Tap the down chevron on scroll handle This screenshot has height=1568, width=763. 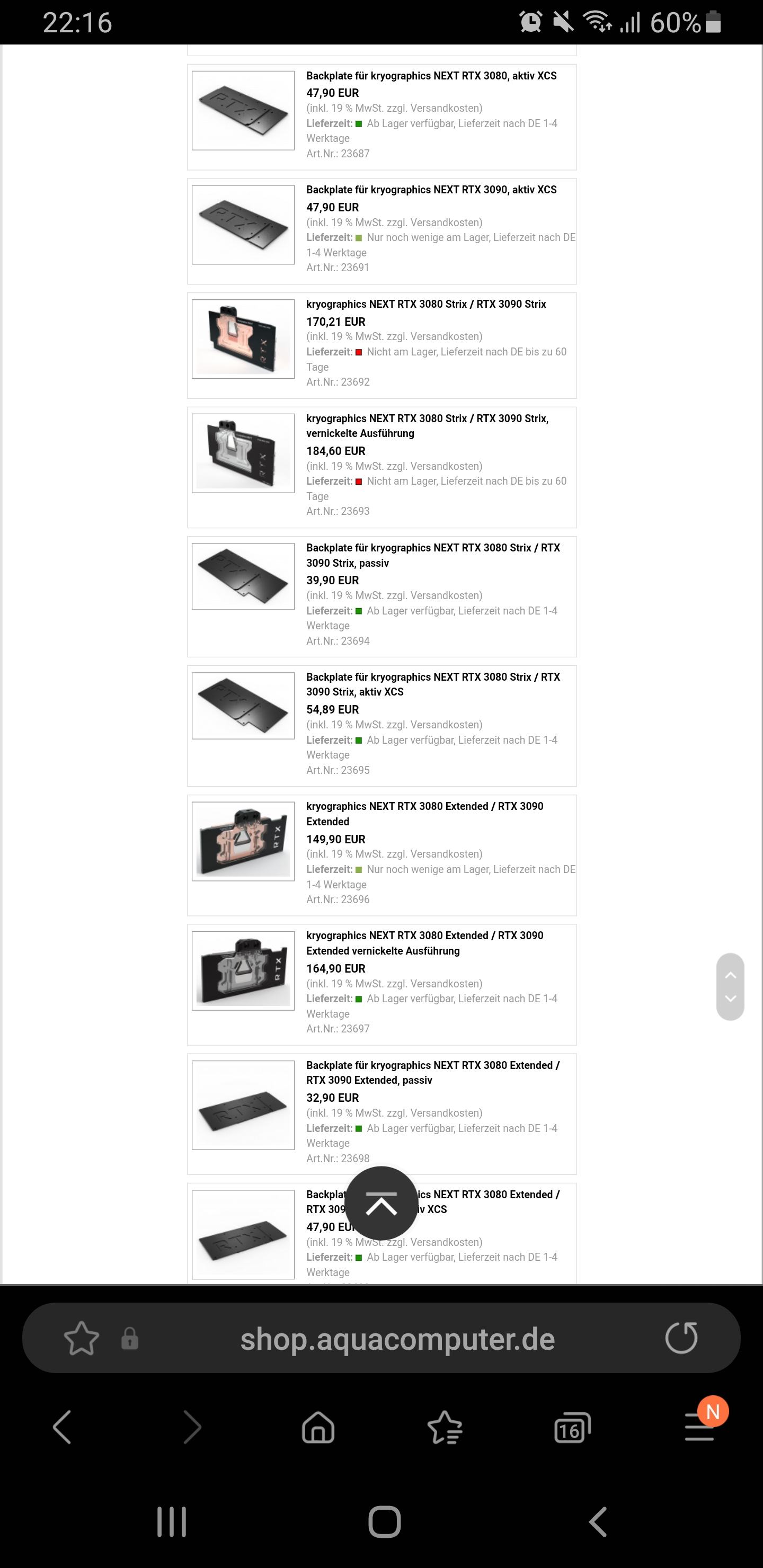coord(731,999)
